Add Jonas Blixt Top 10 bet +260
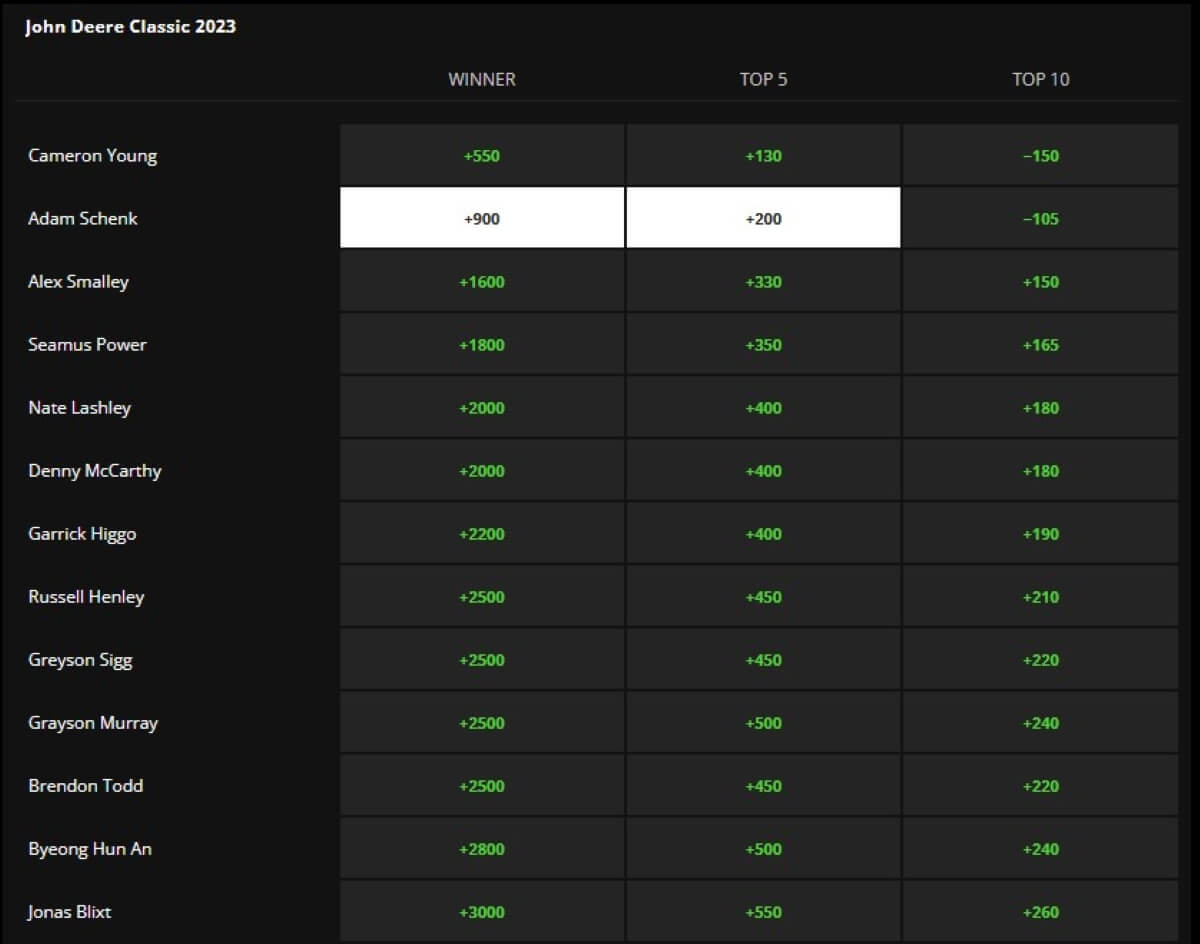Screen dimensions: 1200x944 (1040, 911)
